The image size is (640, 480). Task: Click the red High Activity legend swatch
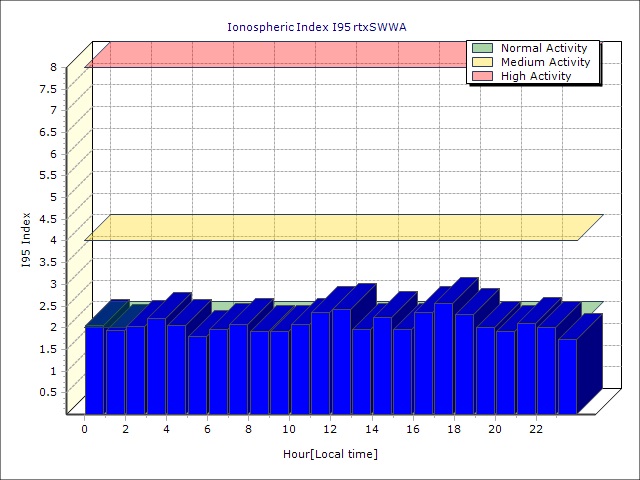(x=483, y=76)
